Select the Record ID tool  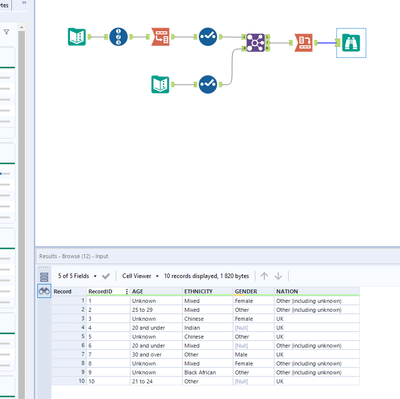coord(118,37)
